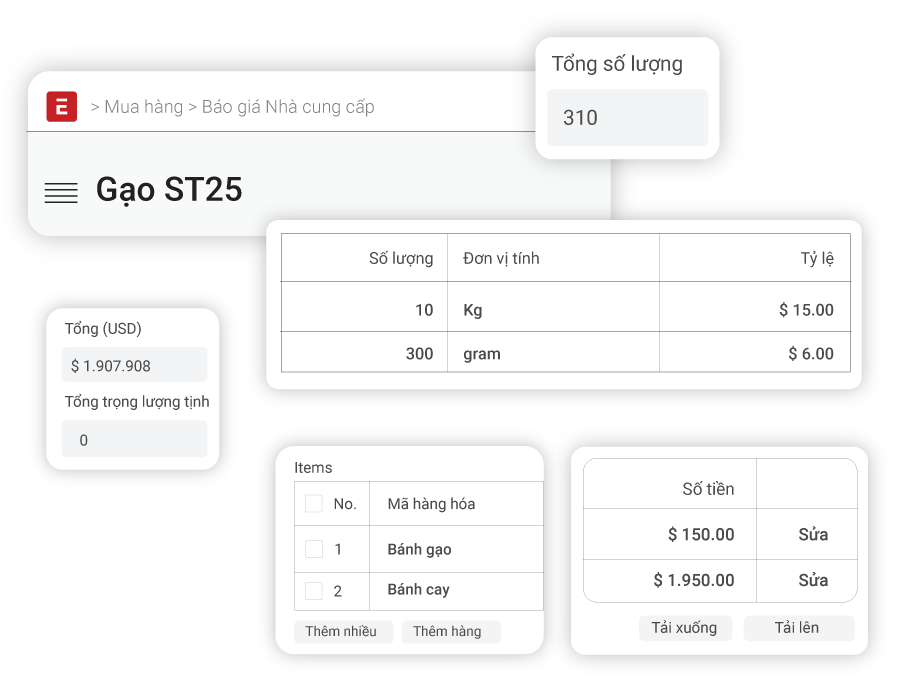
Task: Click Sửa for the $ 1.950.00 row
Action: click(813, 580)
